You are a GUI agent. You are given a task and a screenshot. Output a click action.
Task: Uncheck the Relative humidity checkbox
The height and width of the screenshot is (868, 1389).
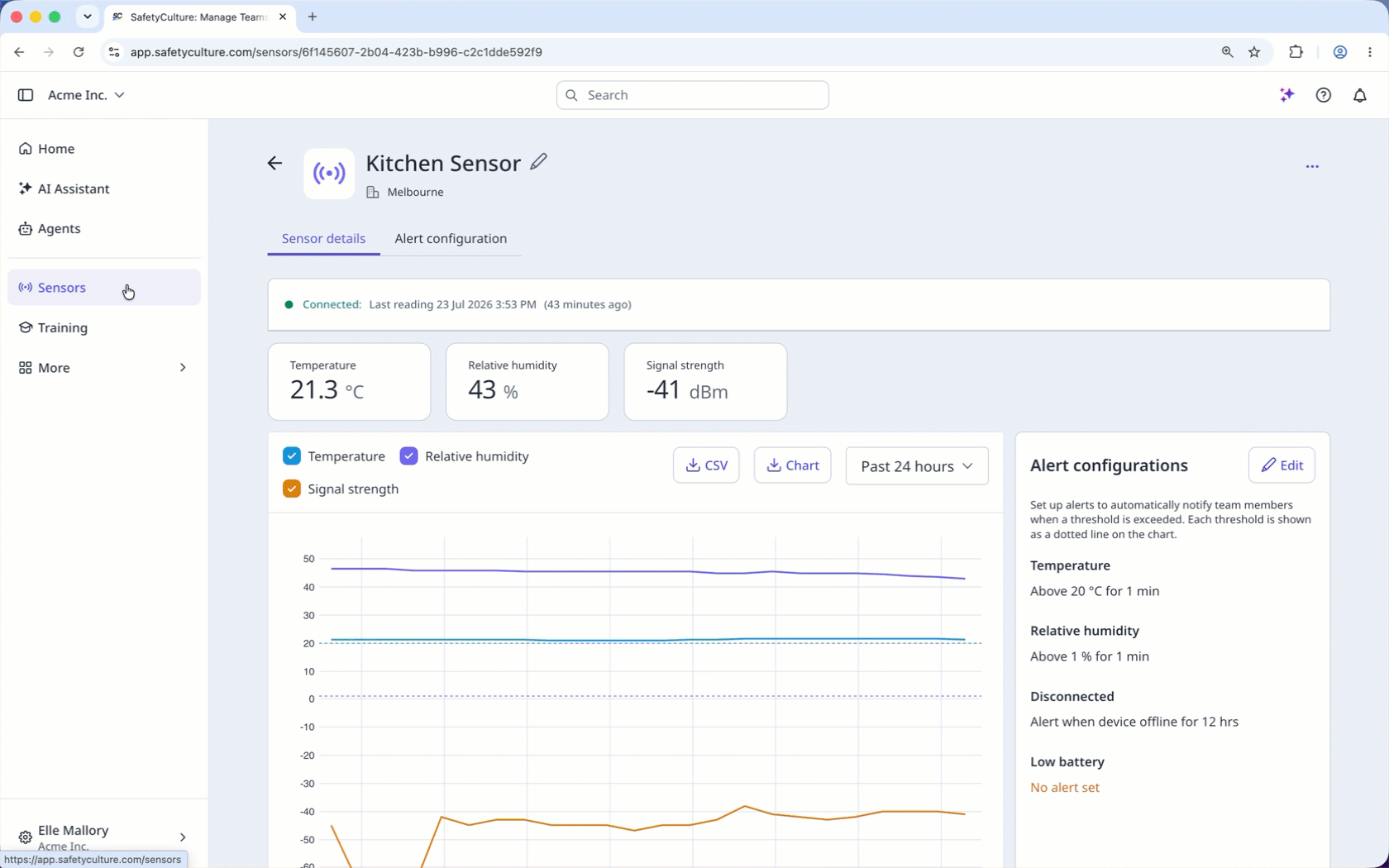pyautogui.click(x=408, y=456)
